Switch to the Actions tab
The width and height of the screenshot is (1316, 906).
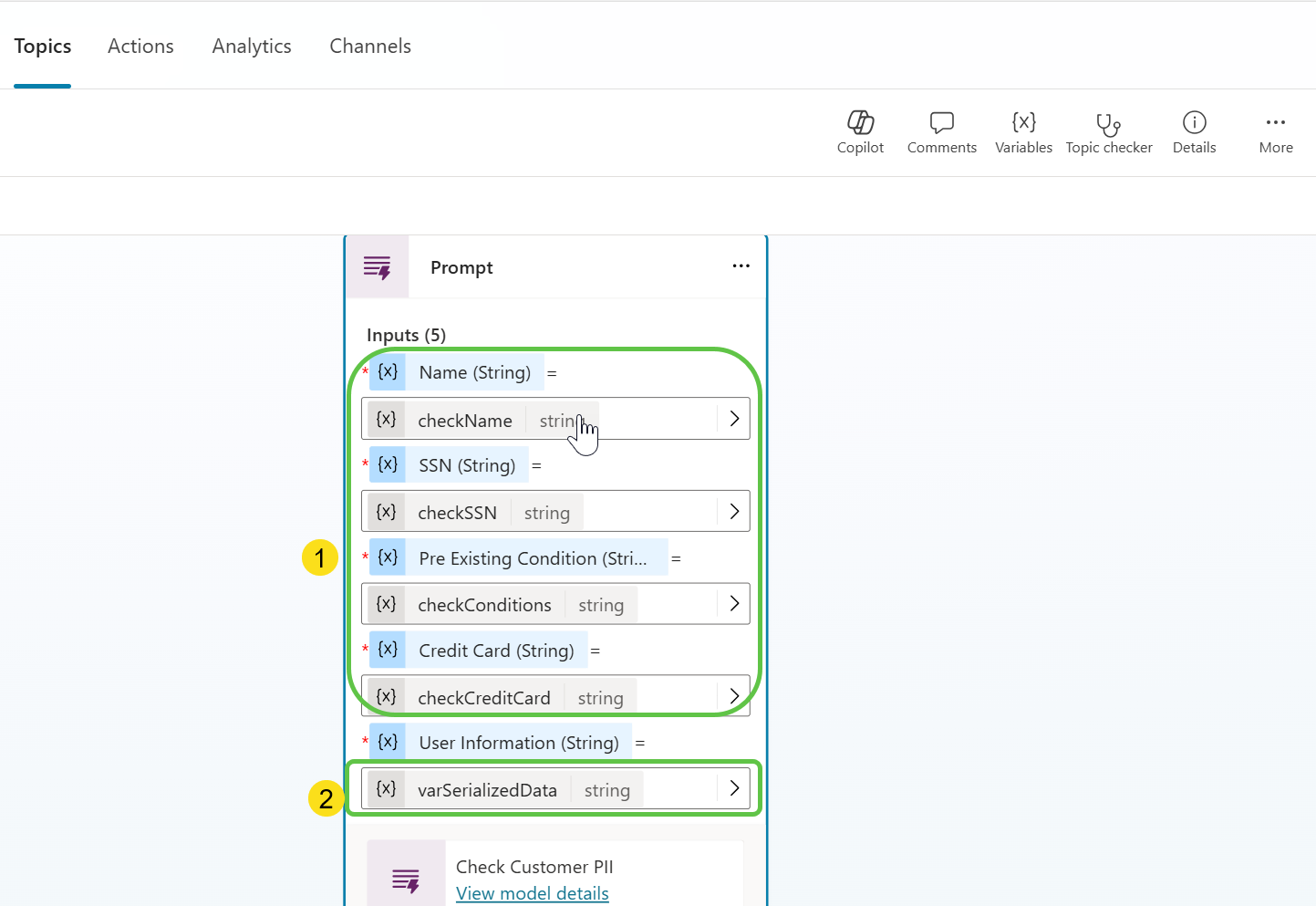click(x=140, y=47)
